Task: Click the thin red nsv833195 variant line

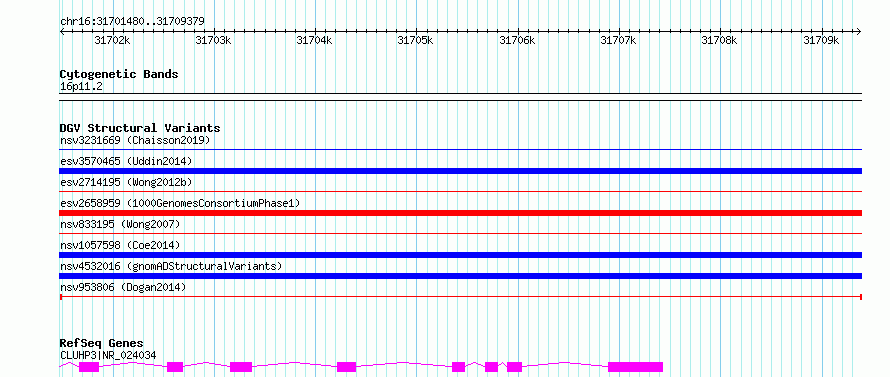Action: (x=461, y=233)
